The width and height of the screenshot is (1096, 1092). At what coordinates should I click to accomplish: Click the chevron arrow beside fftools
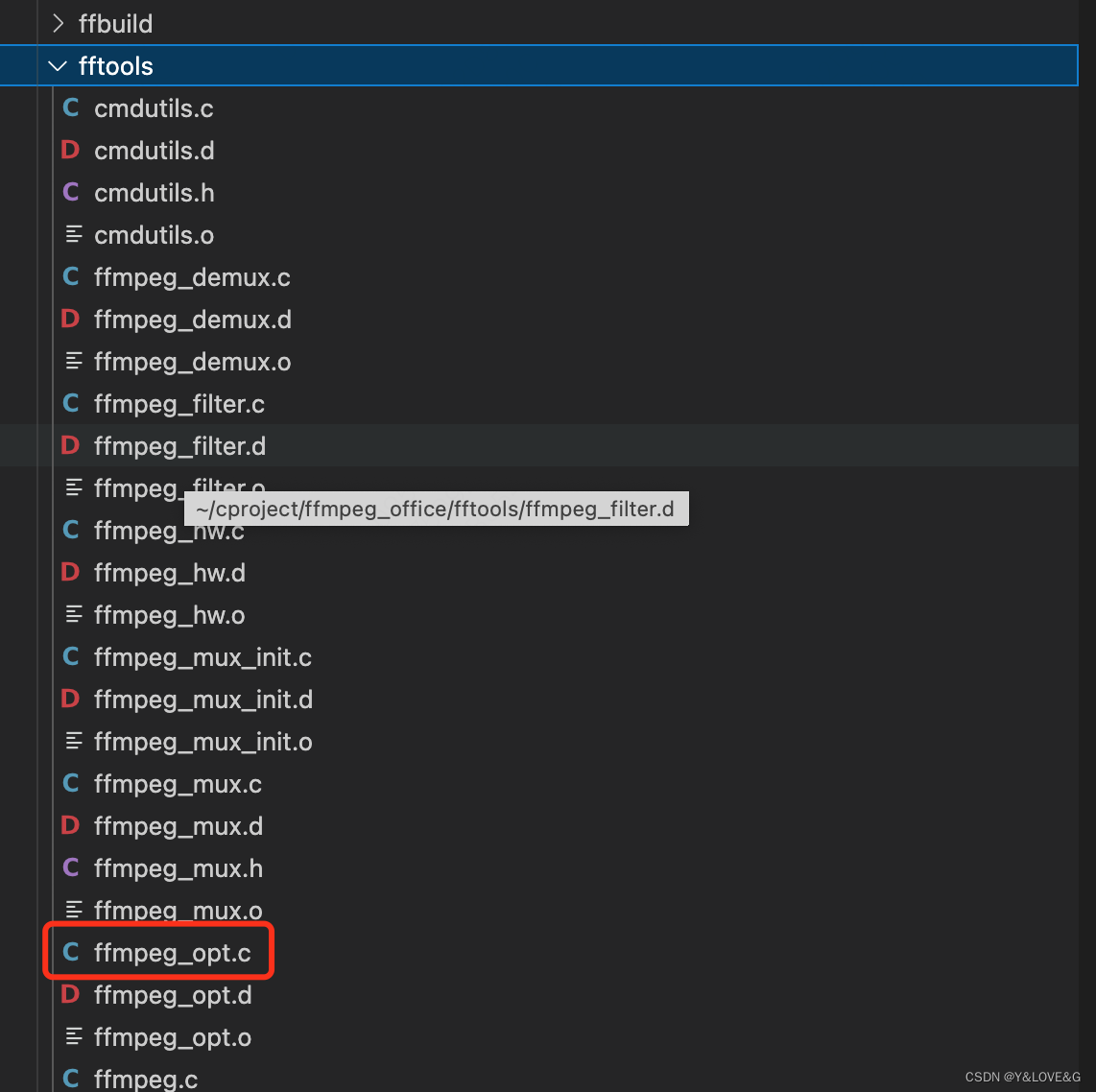56,65
